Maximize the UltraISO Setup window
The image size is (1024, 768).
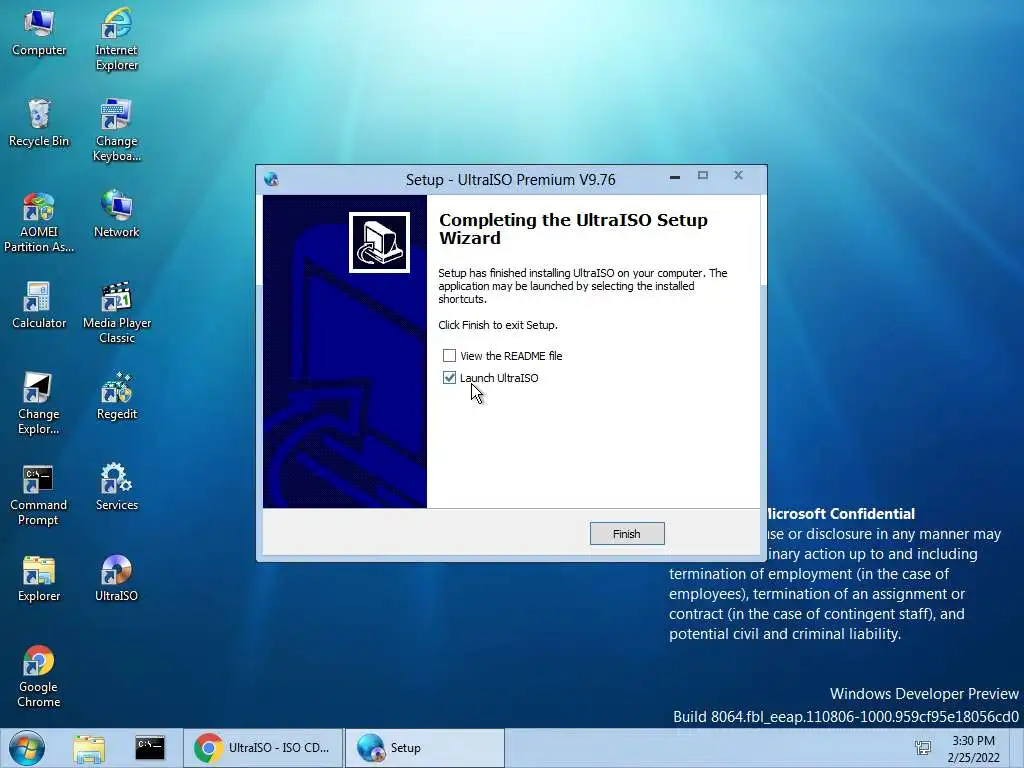pyautogui.click(x=703, y=176)
